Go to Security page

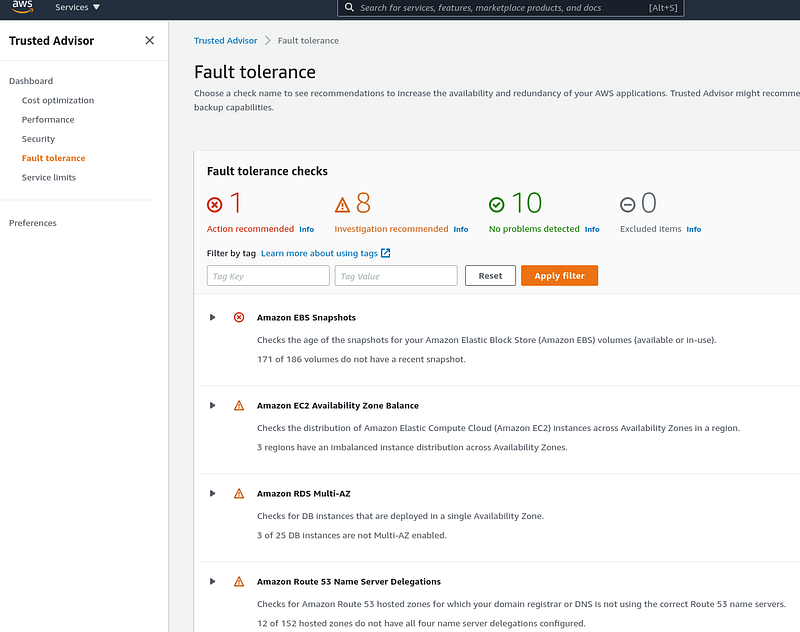tap(38, 139)
